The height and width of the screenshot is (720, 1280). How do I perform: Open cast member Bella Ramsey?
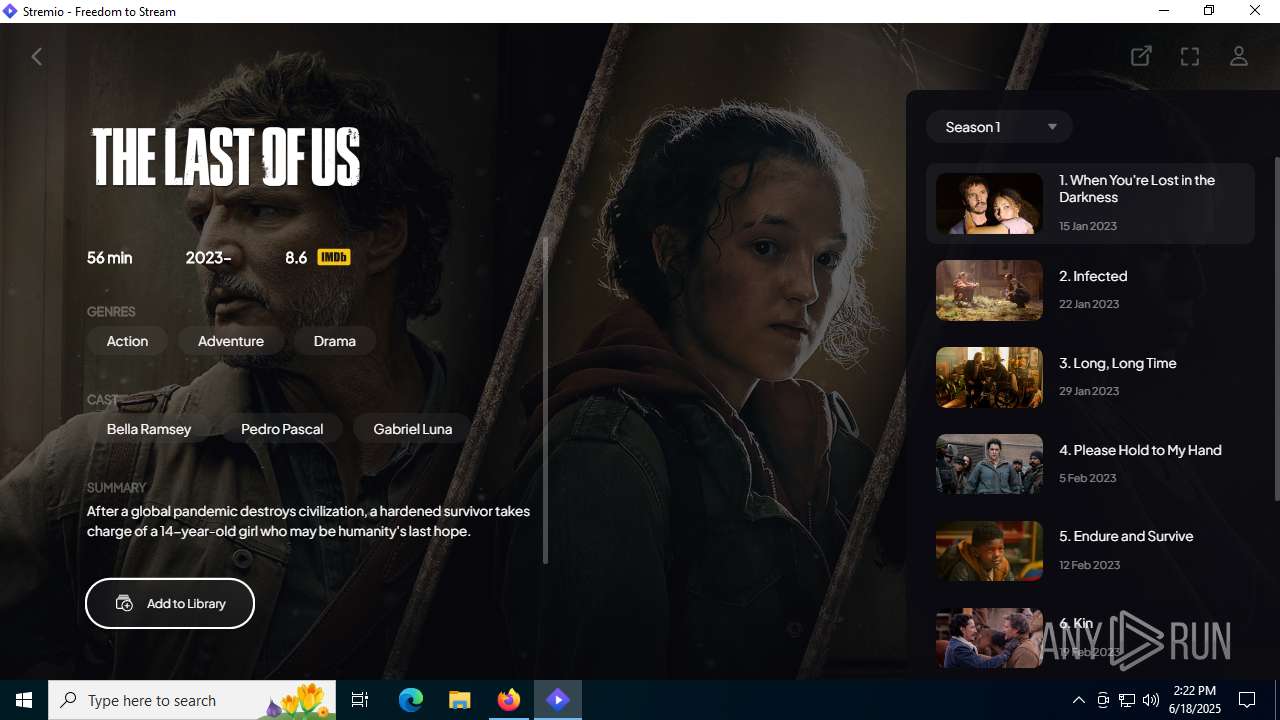click(x=149, y=429)
